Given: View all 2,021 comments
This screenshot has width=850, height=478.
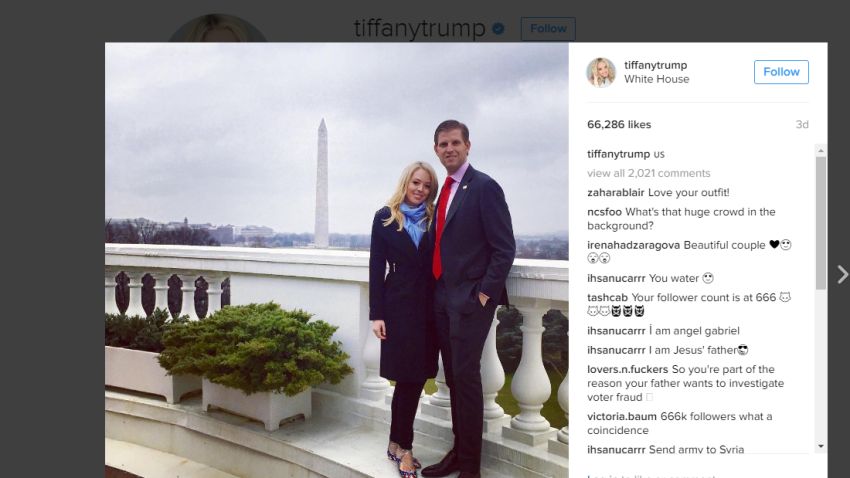Looking at the screenshot, I should coord(648,173).
